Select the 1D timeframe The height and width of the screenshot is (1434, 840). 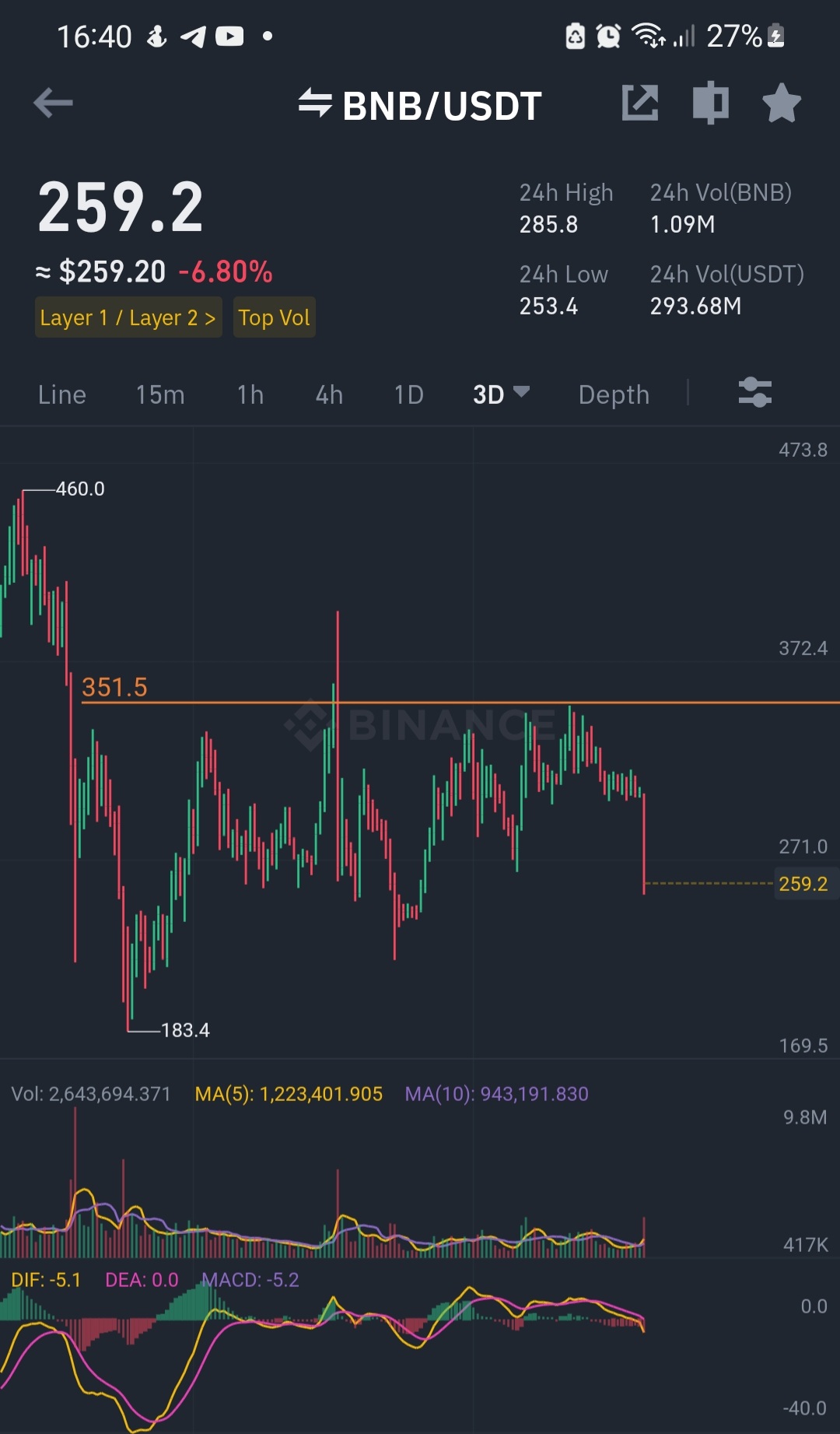pos(408,394)
